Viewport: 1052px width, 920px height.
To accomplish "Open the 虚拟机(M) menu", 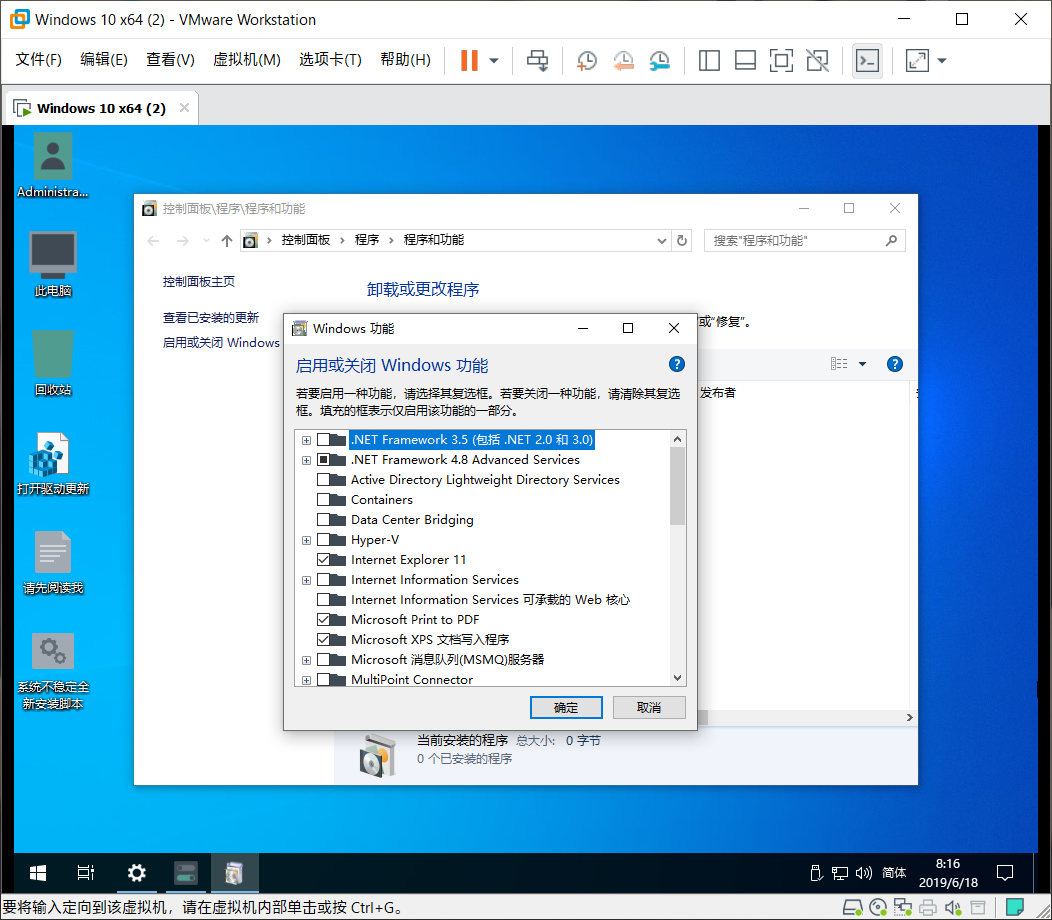I will (246, 60).
